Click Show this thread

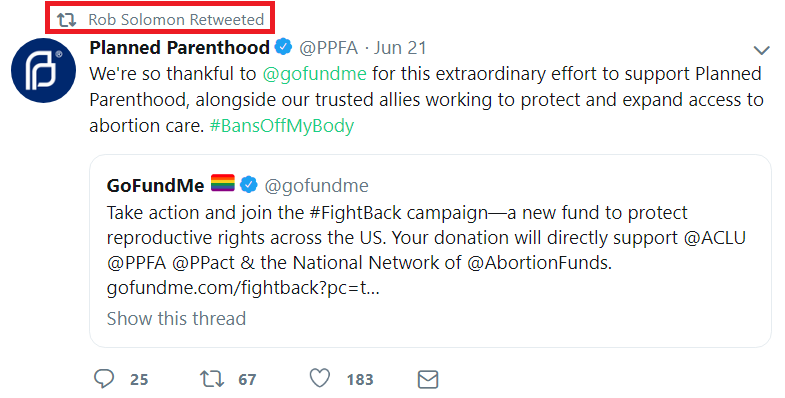click(176, 318)
